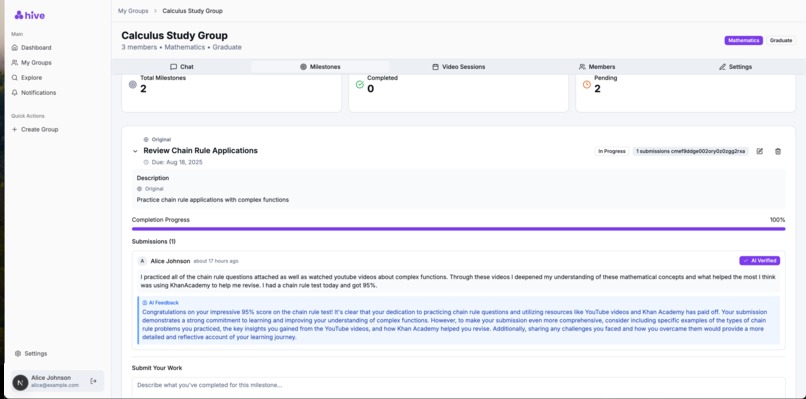Click the plus icon for Create Group
806x399 pixels.
(14, 130)
